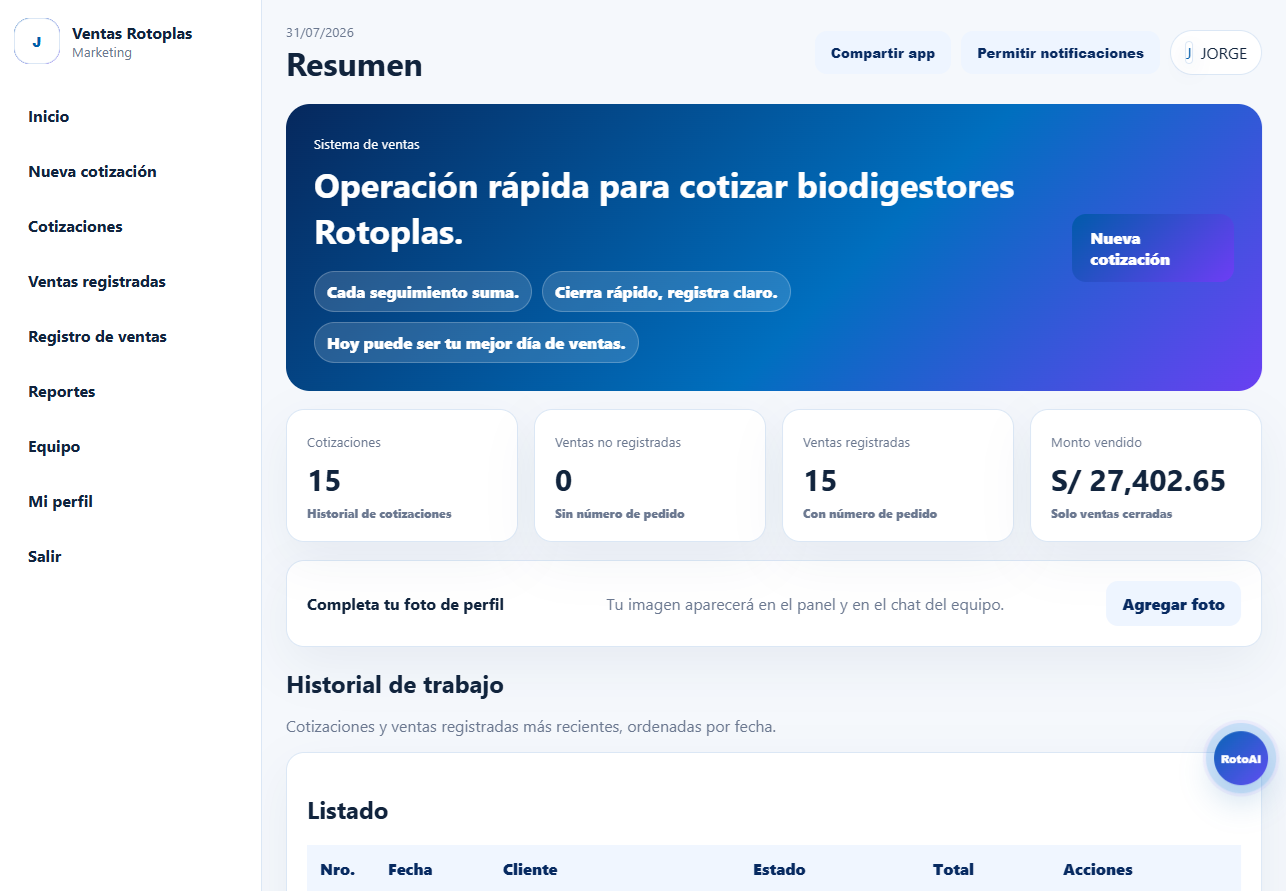Click the date 31/07/2026
The height and width of the screenshot is (891, 1286).
point(320,32)
